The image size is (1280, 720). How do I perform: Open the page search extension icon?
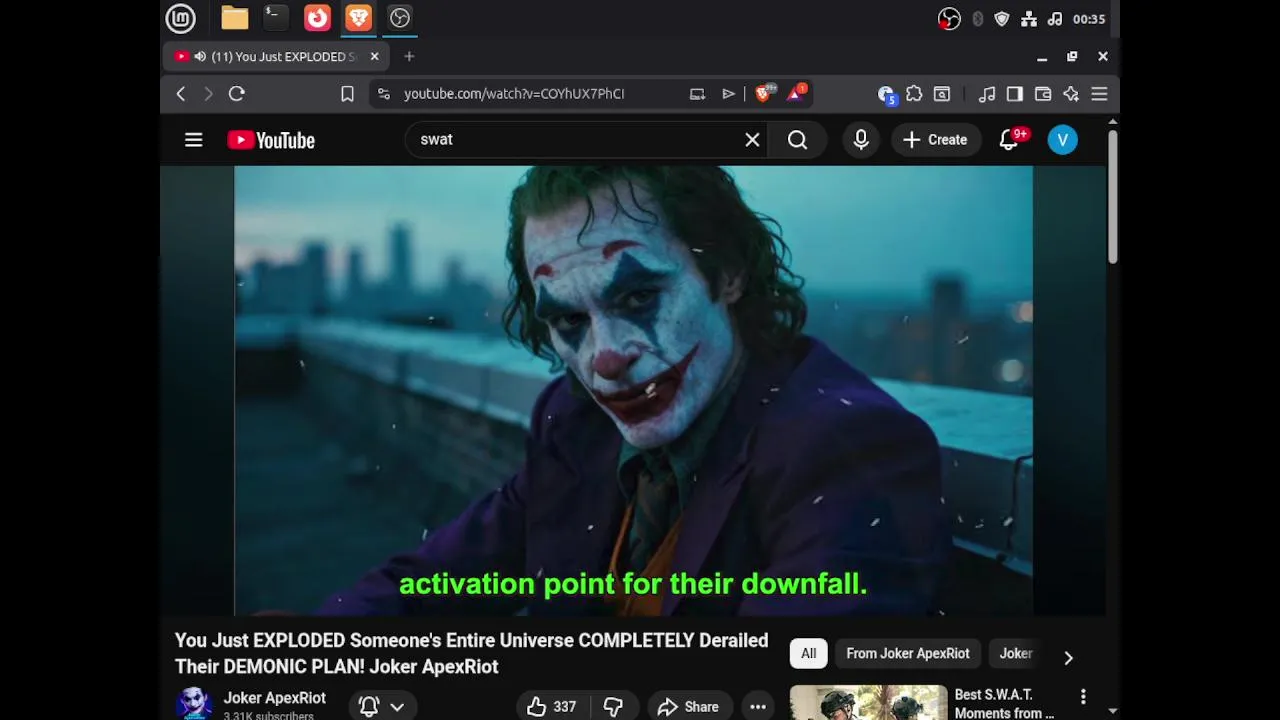(942, 94)
